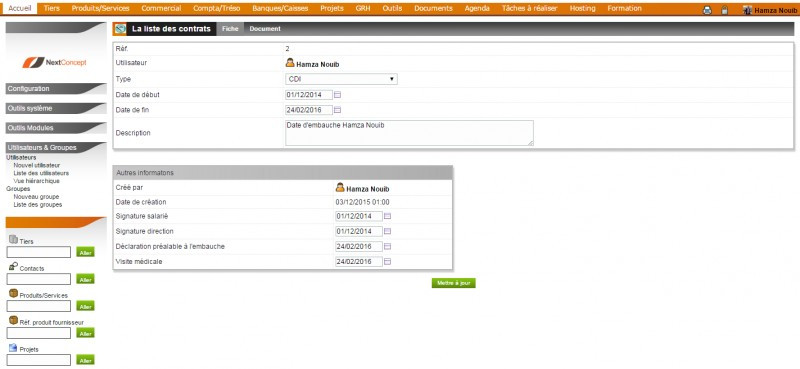Open calendar for Déclaration préalable à l'embauche
Image resolution: width=800 pixels, height=369 pixels.
[387, 247]
